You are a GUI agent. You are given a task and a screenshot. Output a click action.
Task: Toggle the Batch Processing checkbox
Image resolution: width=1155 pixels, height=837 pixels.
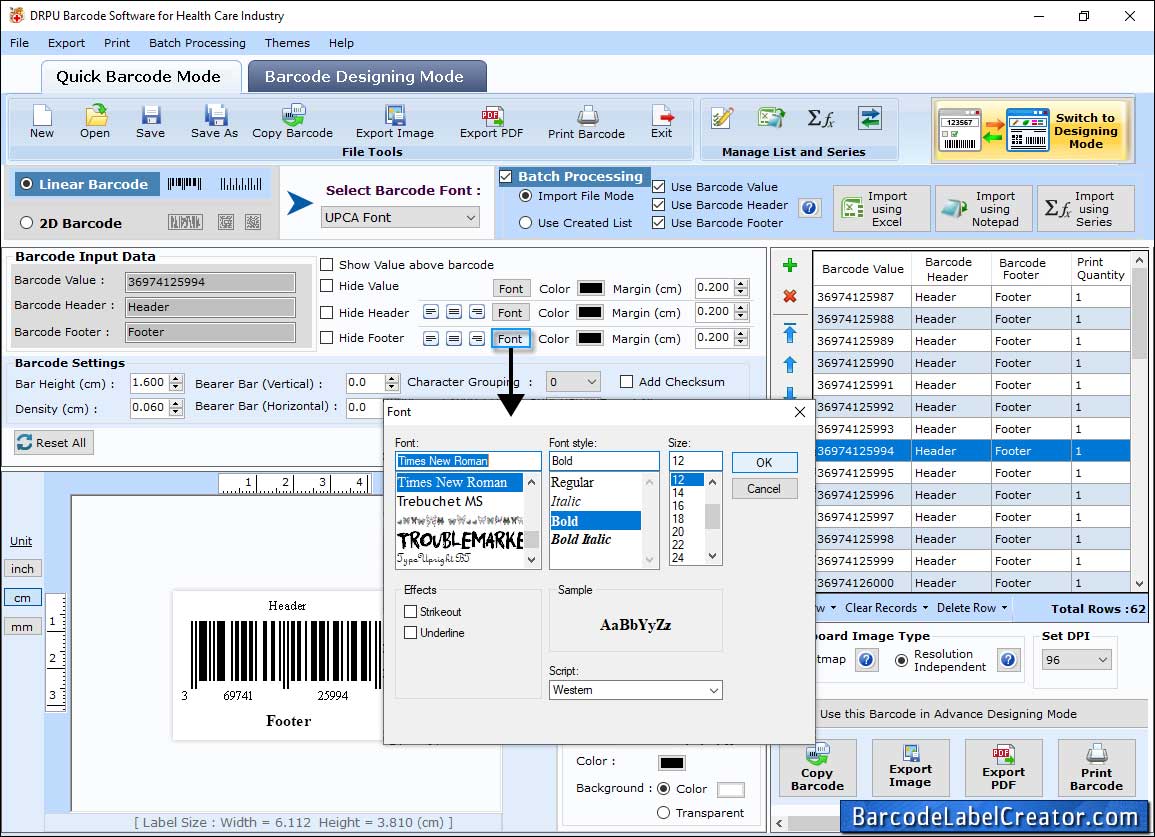[x=505, y=176]
